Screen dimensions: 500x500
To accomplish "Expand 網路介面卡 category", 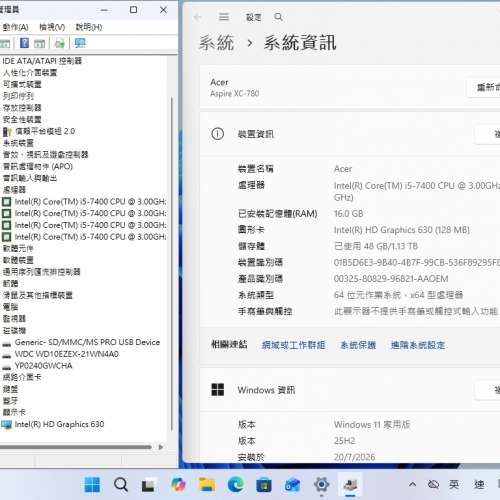I will click(22, 377).
